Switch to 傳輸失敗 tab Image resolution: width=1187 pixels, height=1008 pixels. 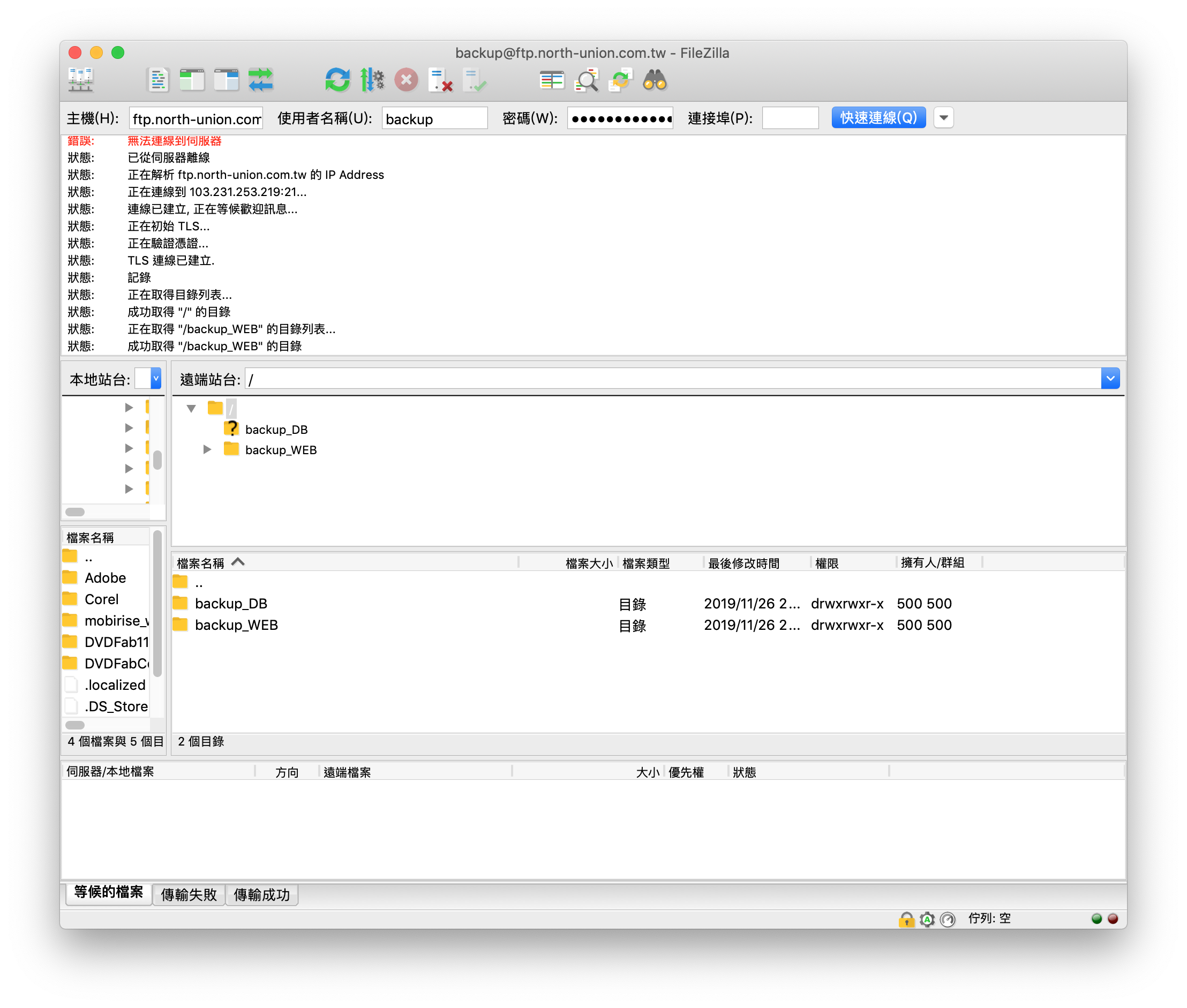(x=189, y=894)
